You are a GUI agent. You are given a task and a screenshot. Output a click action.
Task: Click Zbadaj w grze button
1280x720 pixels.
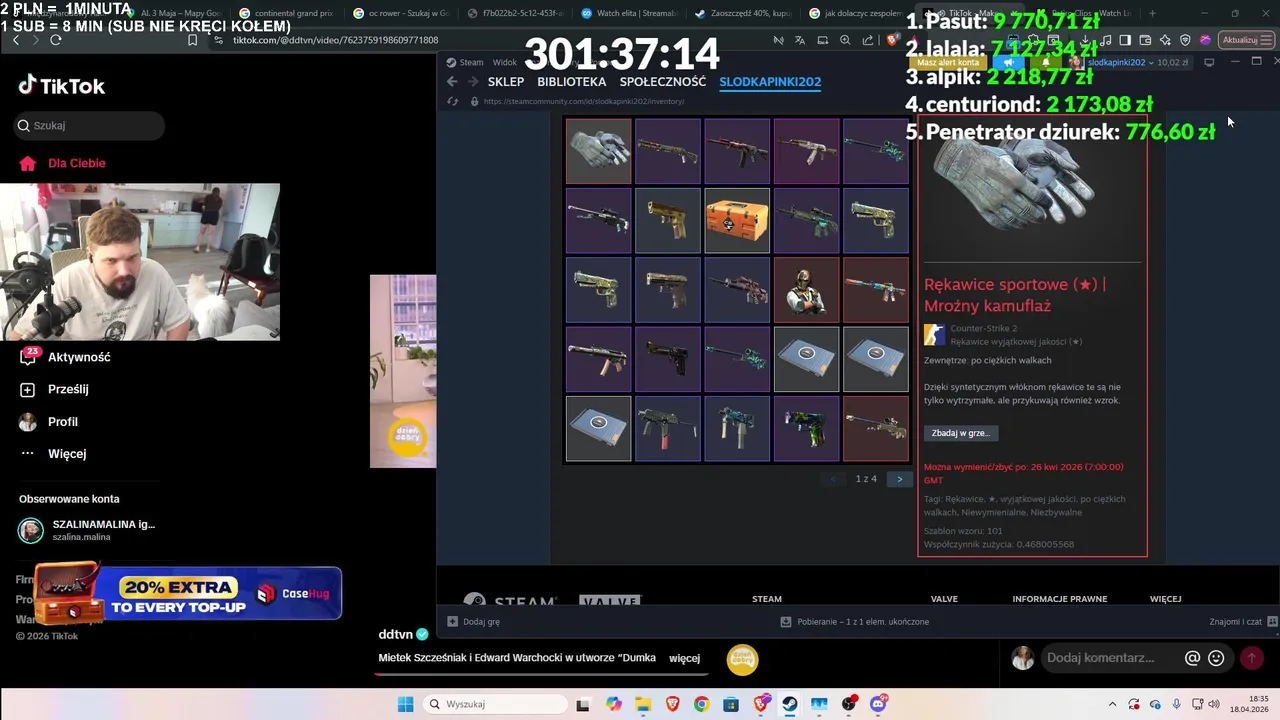point(961,433)
